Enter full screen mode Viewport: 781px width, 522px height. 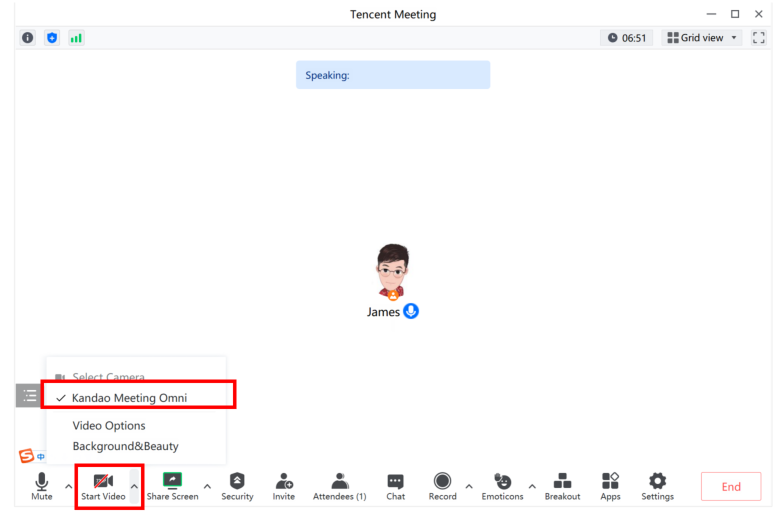pos(759,38)
